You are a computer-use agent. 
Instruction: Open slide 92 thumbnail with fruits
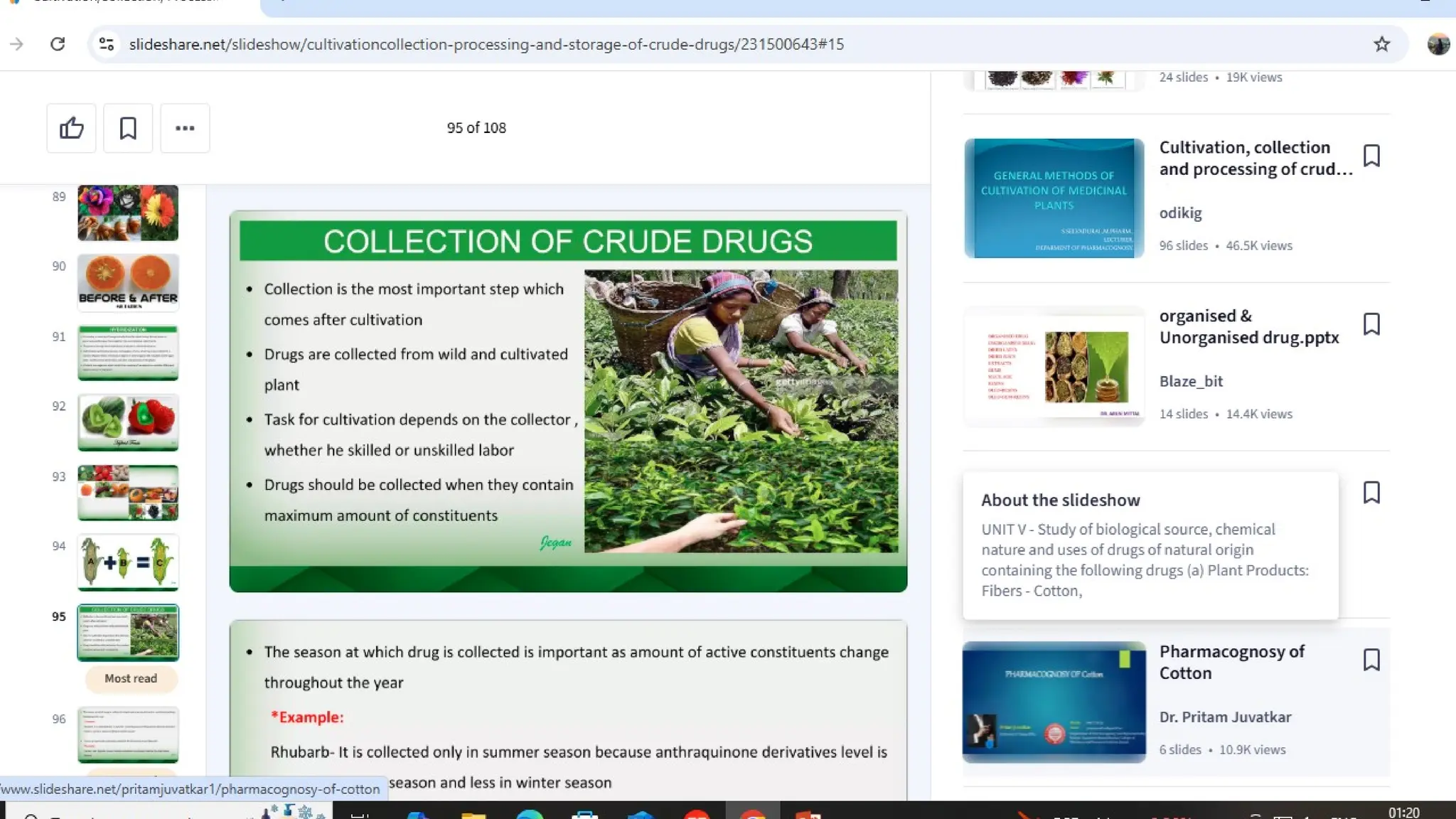pyautogui.click(x=128, y=422)
